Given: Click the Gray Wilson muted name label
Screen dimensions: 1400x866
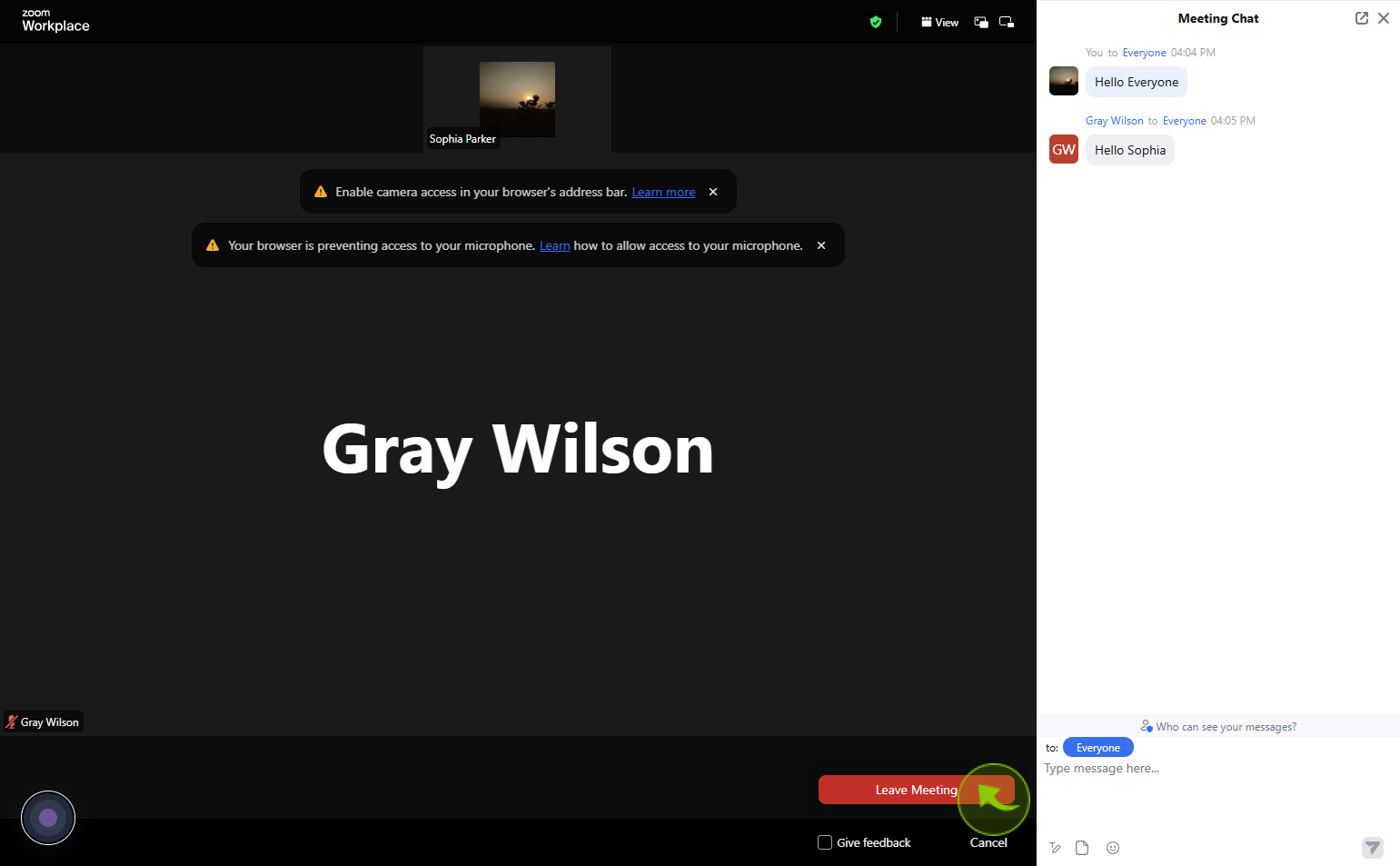Looking at the screenshot, I should pyautogui.click(x=43, y=722).
